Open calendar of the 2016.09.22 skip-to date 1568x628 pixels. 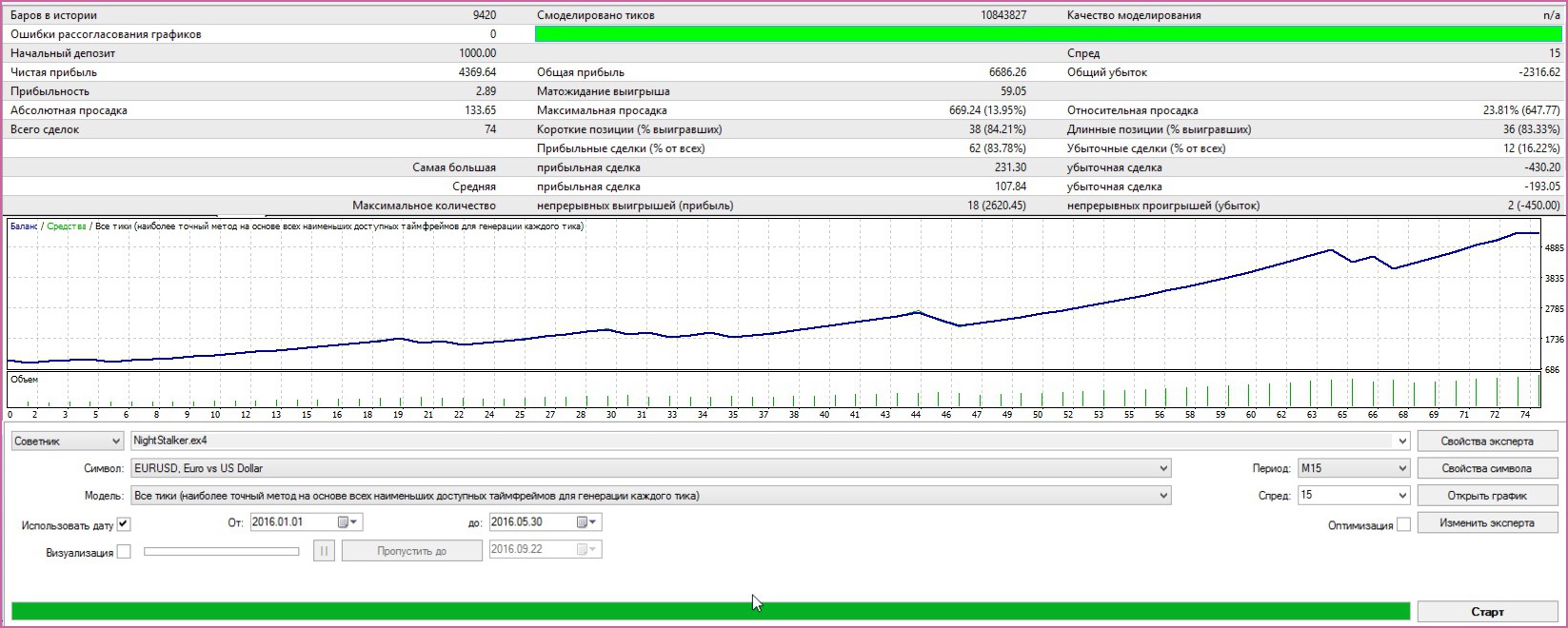(587, 550)
